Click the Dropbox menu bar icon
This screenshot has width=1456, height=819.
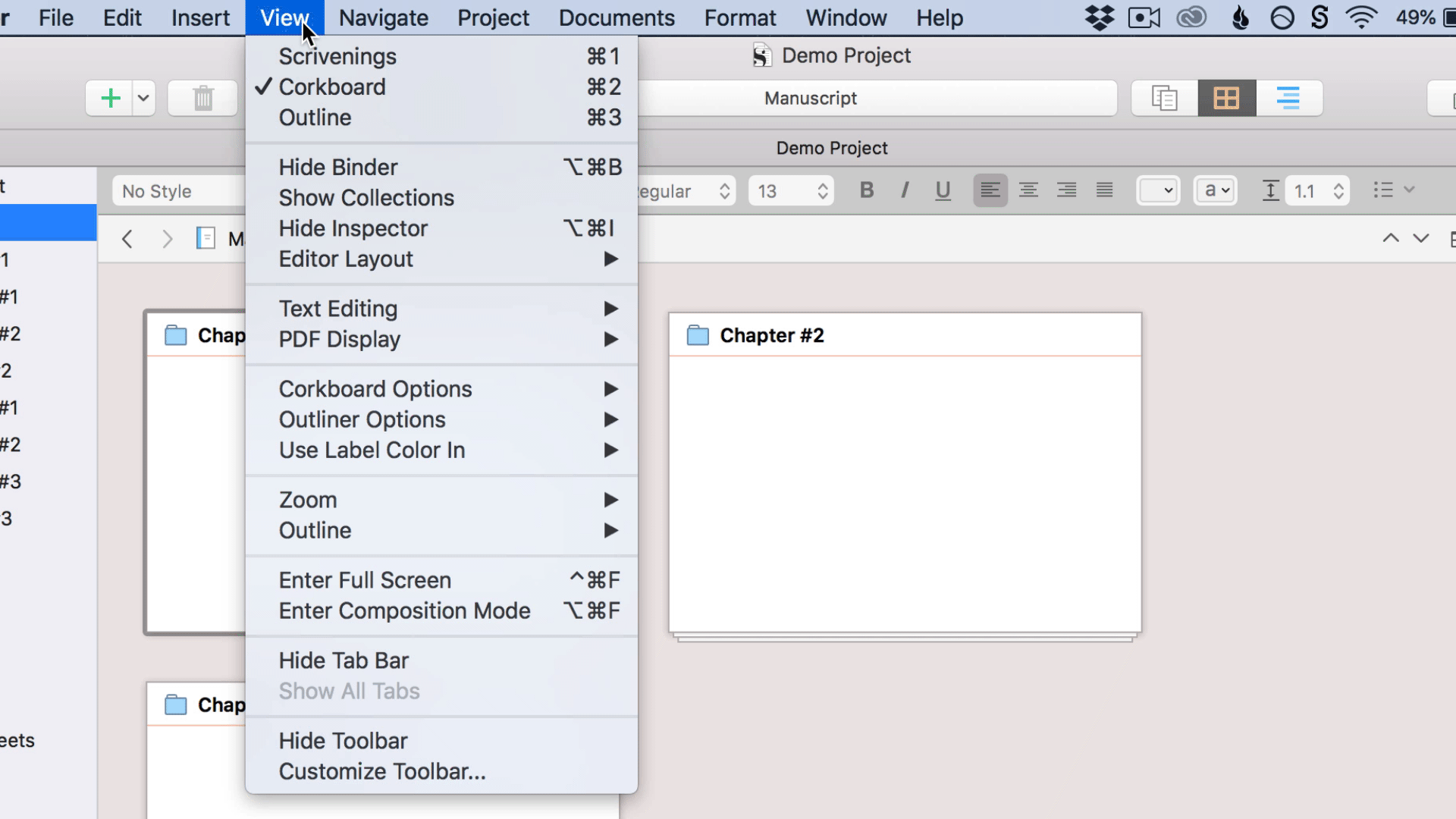[1100, 17]
